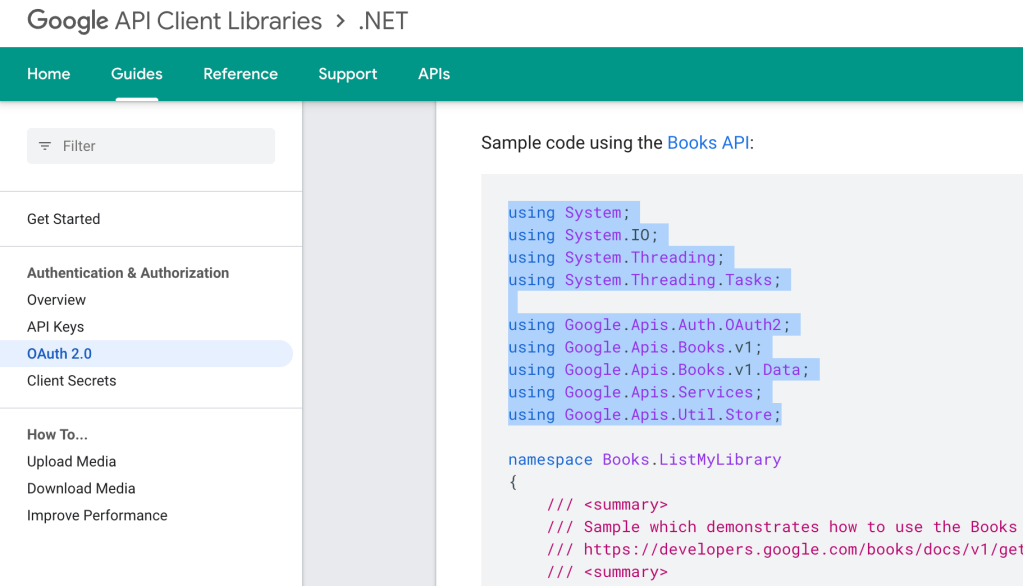The height and width of the screenshot is (586, 1023).
Task: Click the breadcrumb chevron before .NET
Action: pos(340,21)
